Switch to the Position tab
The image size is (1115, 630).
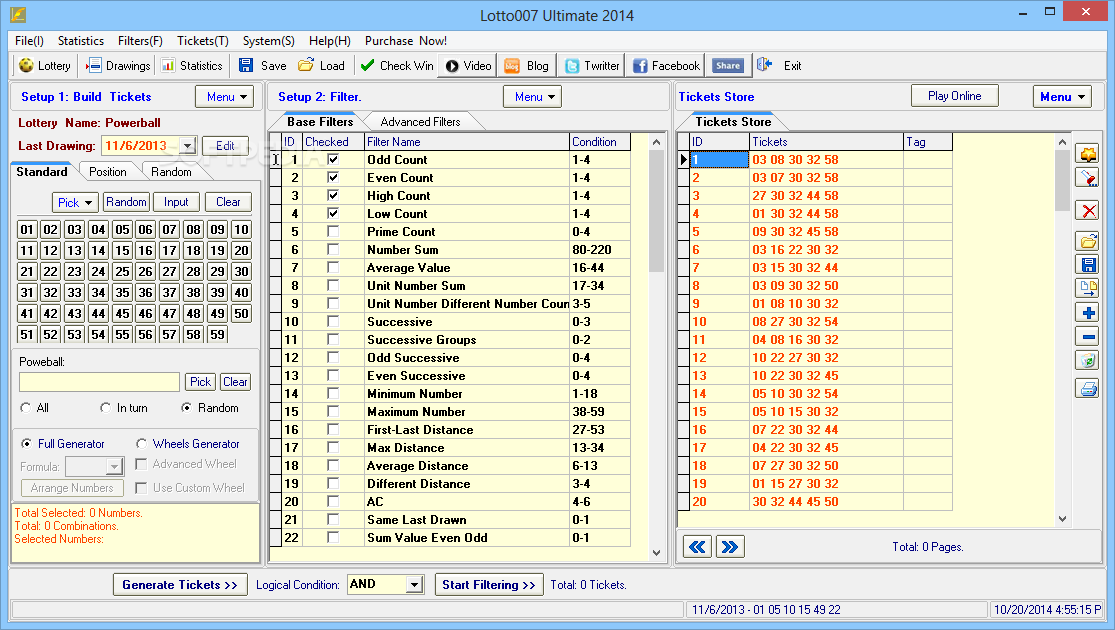pyautogui.click(x=107, y=172)
